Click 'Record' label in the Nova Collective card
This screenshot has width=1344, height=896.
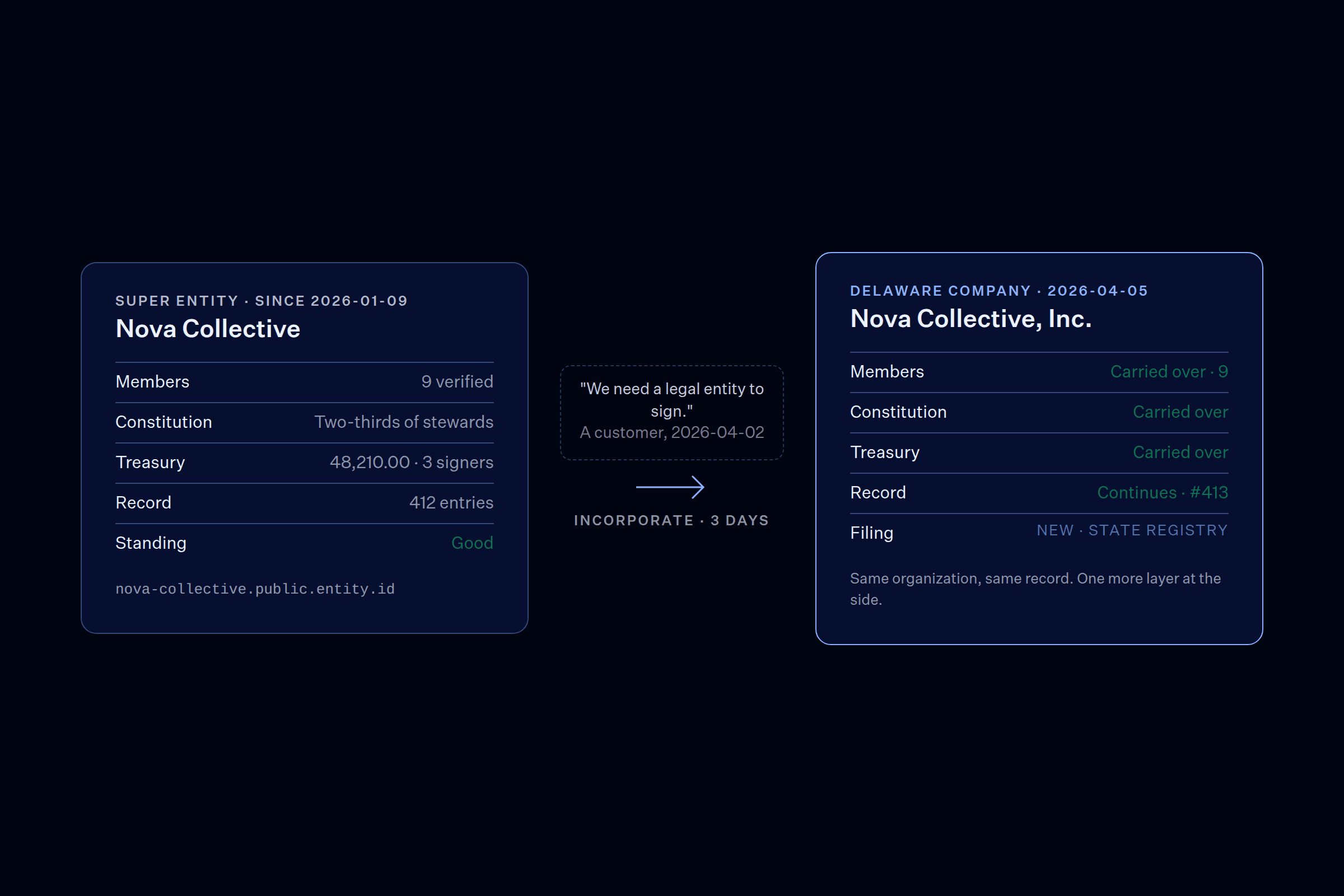[x=143, y=502]
